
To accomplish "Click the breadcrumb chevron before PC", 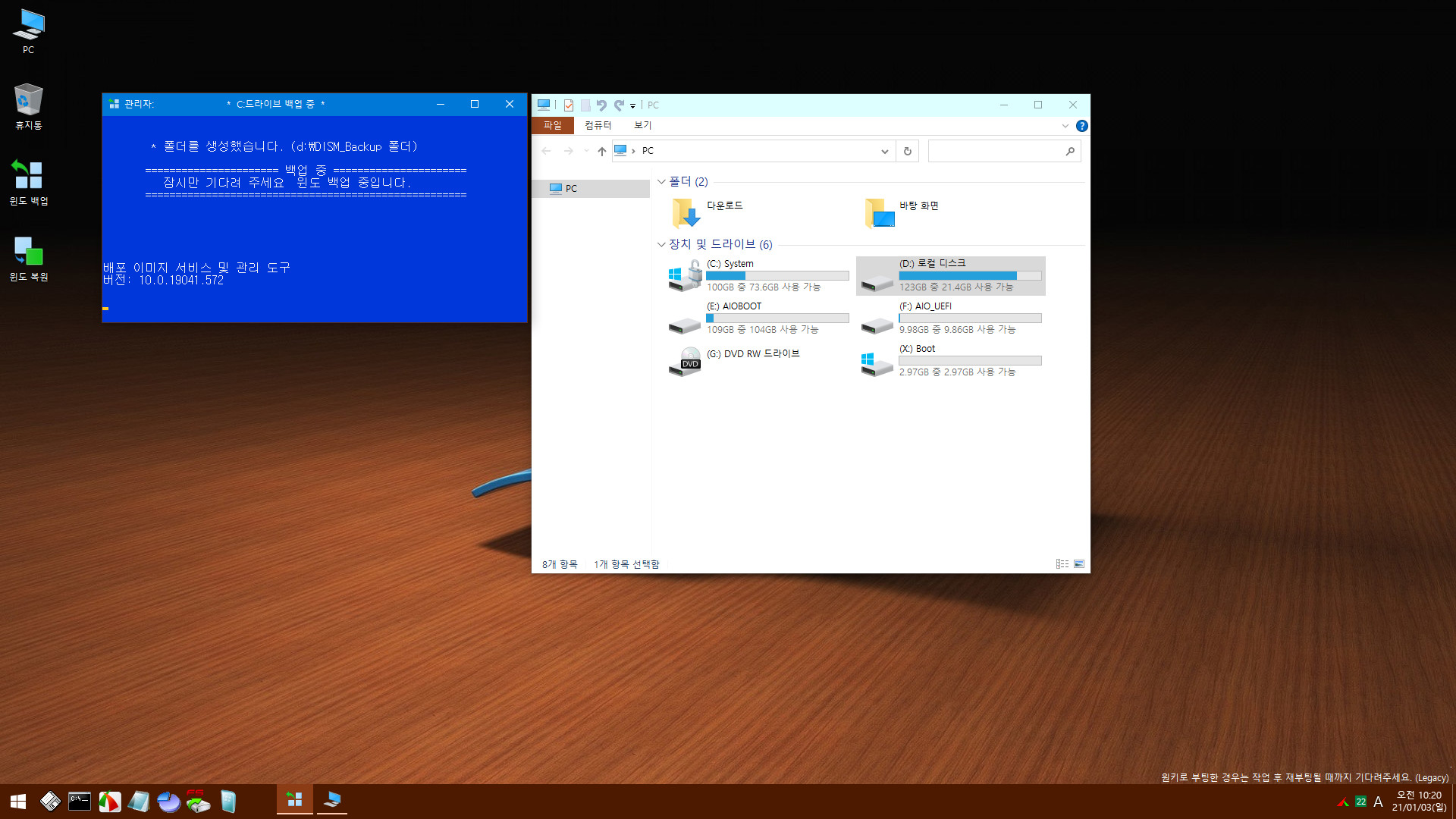I will (633, 151).
